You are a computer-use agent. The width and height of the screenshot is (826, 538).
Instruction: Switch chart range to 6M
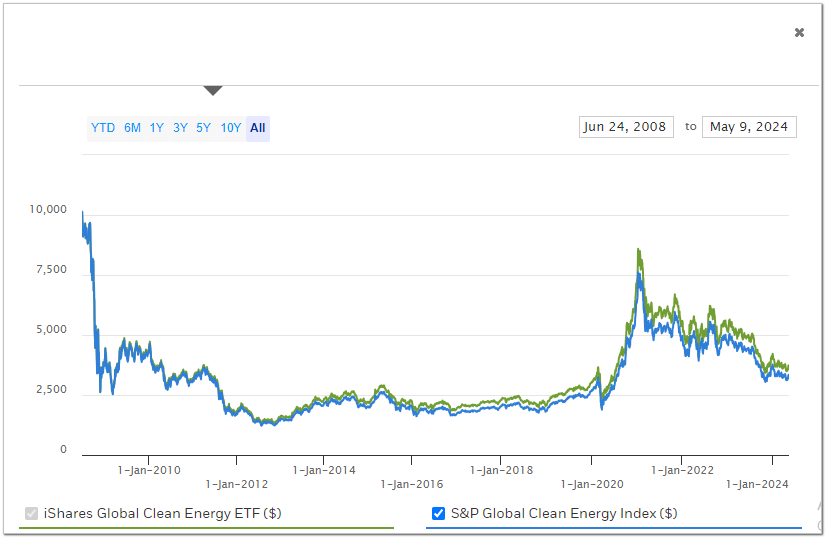[132, 128]
